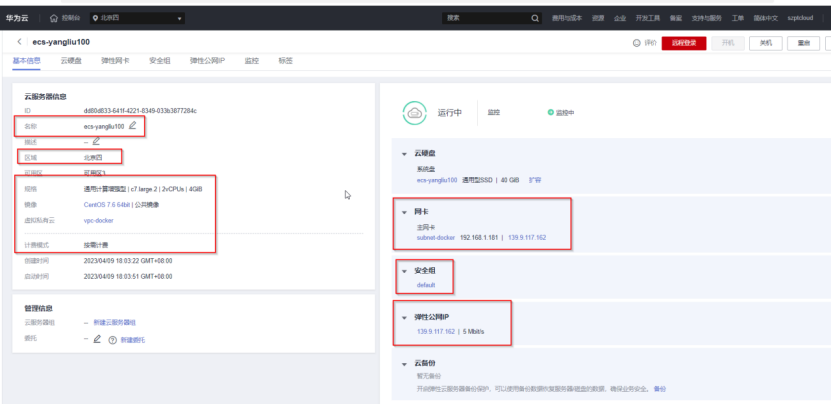The height and width of the screenshot is (405, 831).
Task: Open the 开发工具 menu
Action: point(648,18)
